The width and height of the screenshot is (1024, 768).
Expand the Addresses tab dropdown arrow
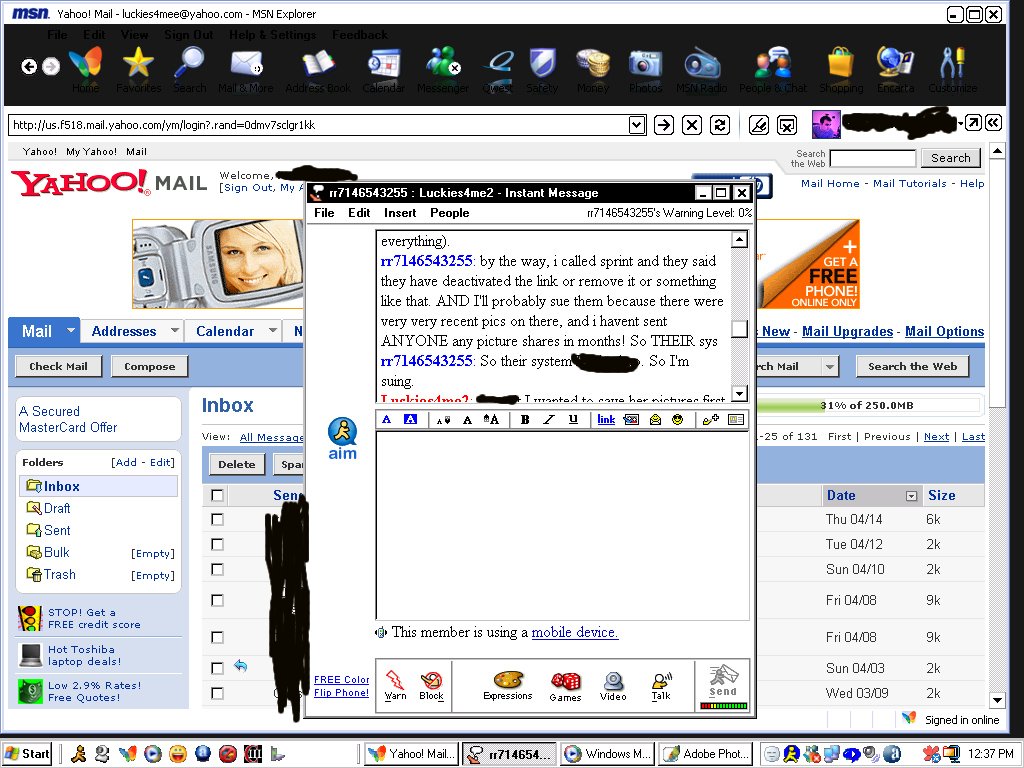pyautogui.click(x=174, y=330)
